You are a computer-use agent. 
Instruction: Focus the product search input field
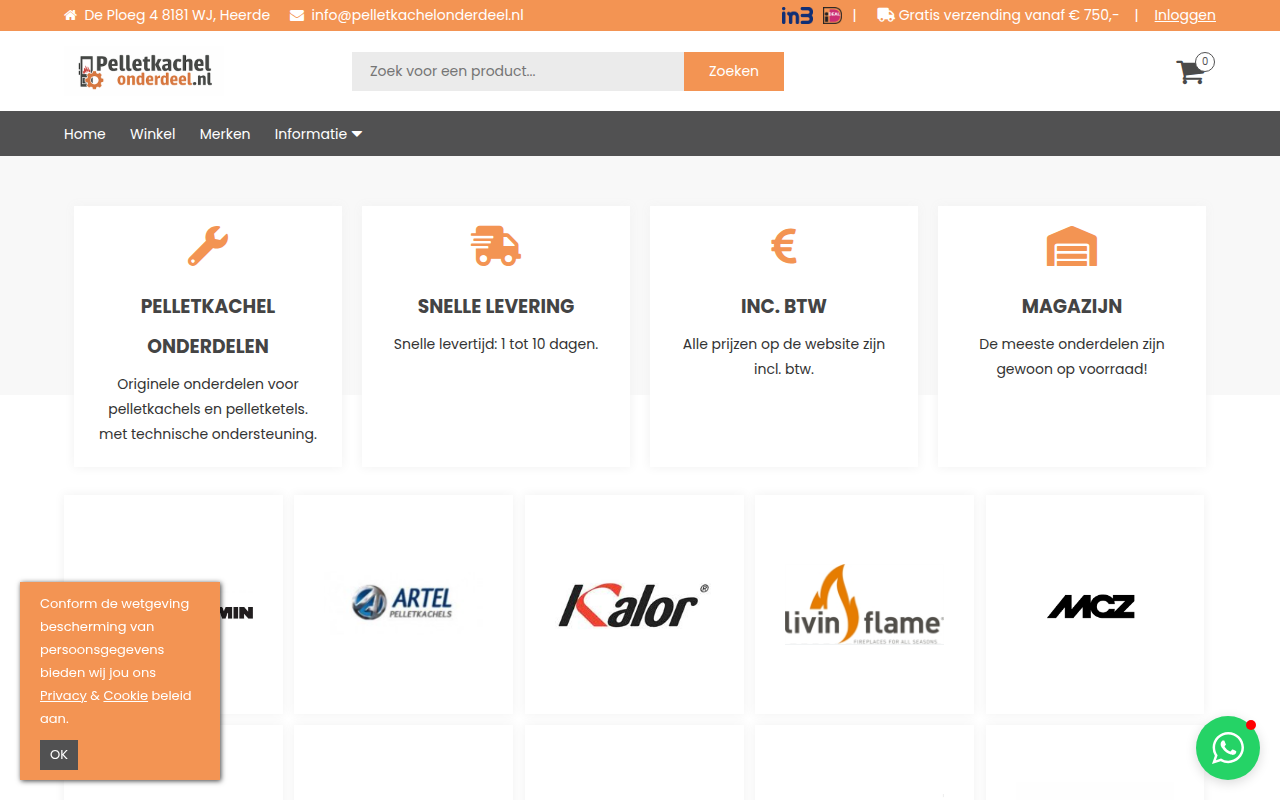tap(518, 71)
